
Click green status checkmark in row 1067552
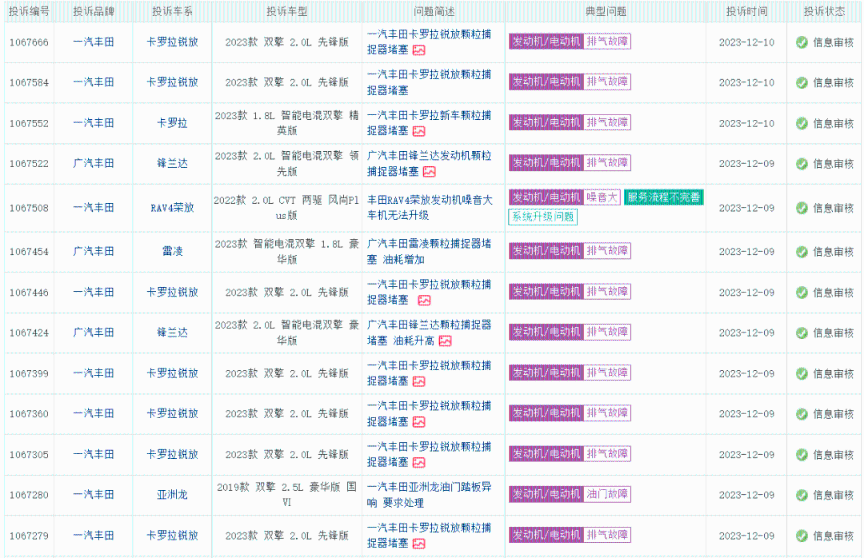click(x=802, y=123)
